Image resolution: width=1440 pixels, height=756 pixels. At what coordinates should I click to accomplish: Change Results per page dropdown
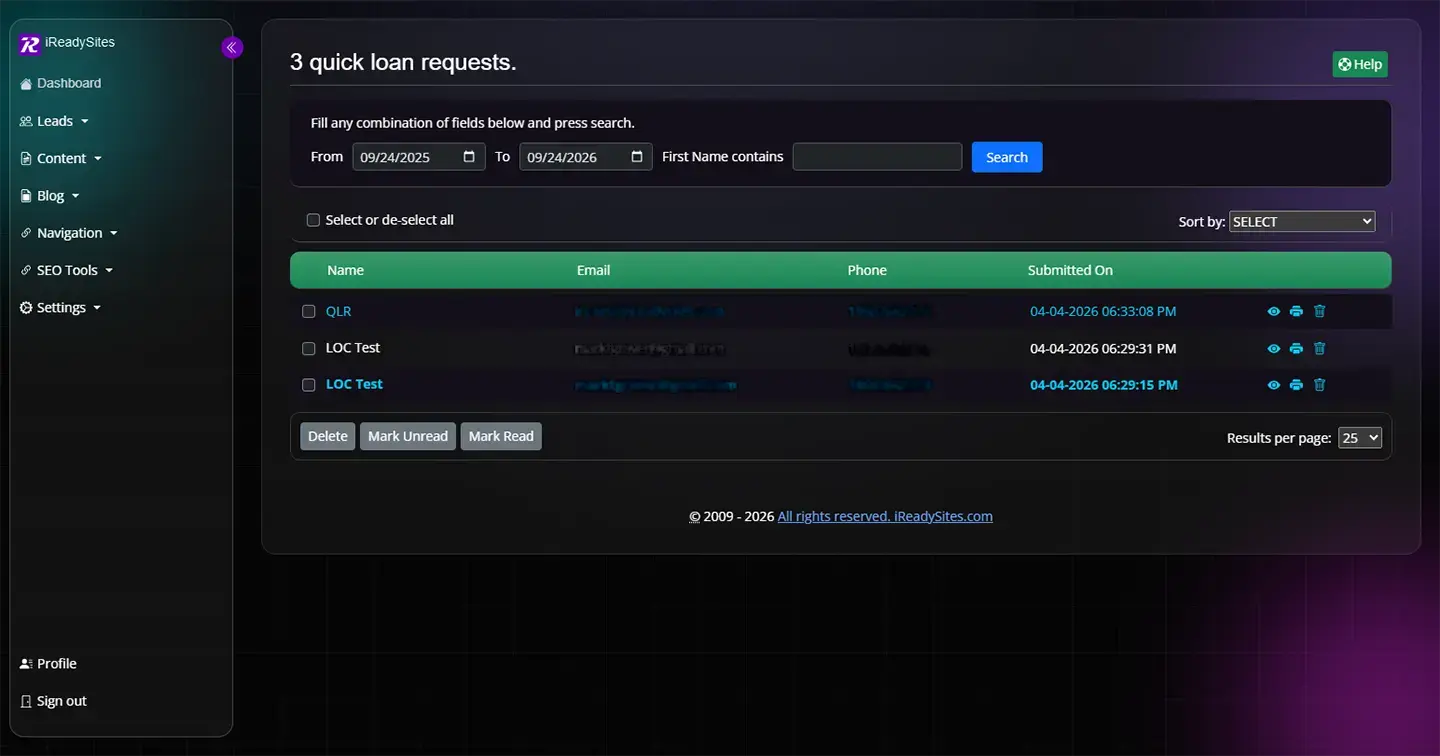point(1360,438)
